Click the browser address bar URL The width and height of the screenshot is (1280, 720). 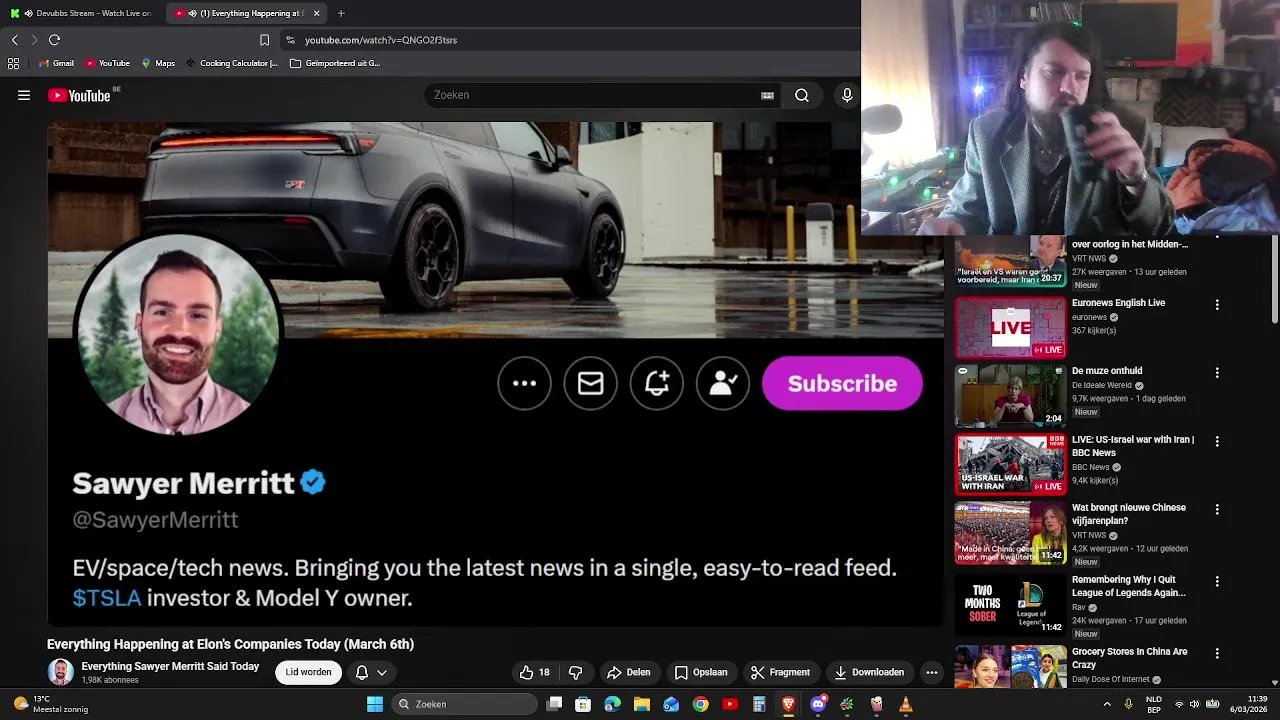[381, 40]
